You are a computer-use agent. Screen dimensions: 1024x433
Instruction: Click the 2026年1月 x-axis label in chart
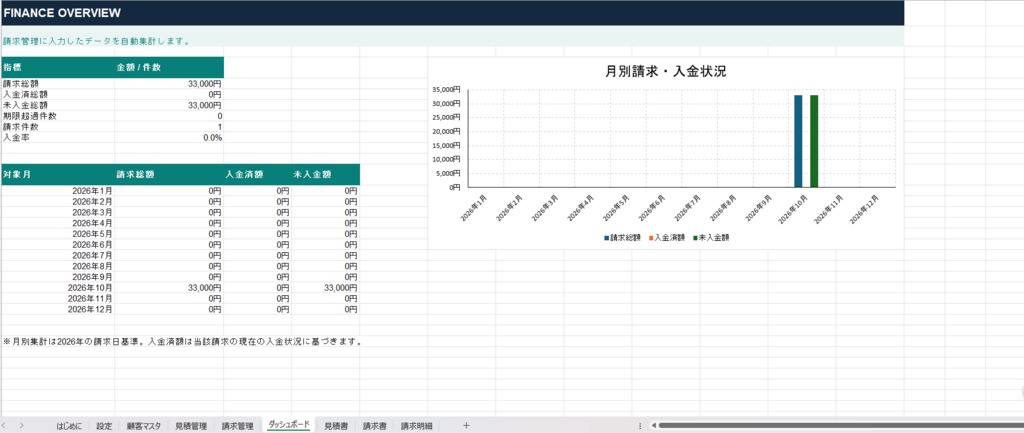474,207
